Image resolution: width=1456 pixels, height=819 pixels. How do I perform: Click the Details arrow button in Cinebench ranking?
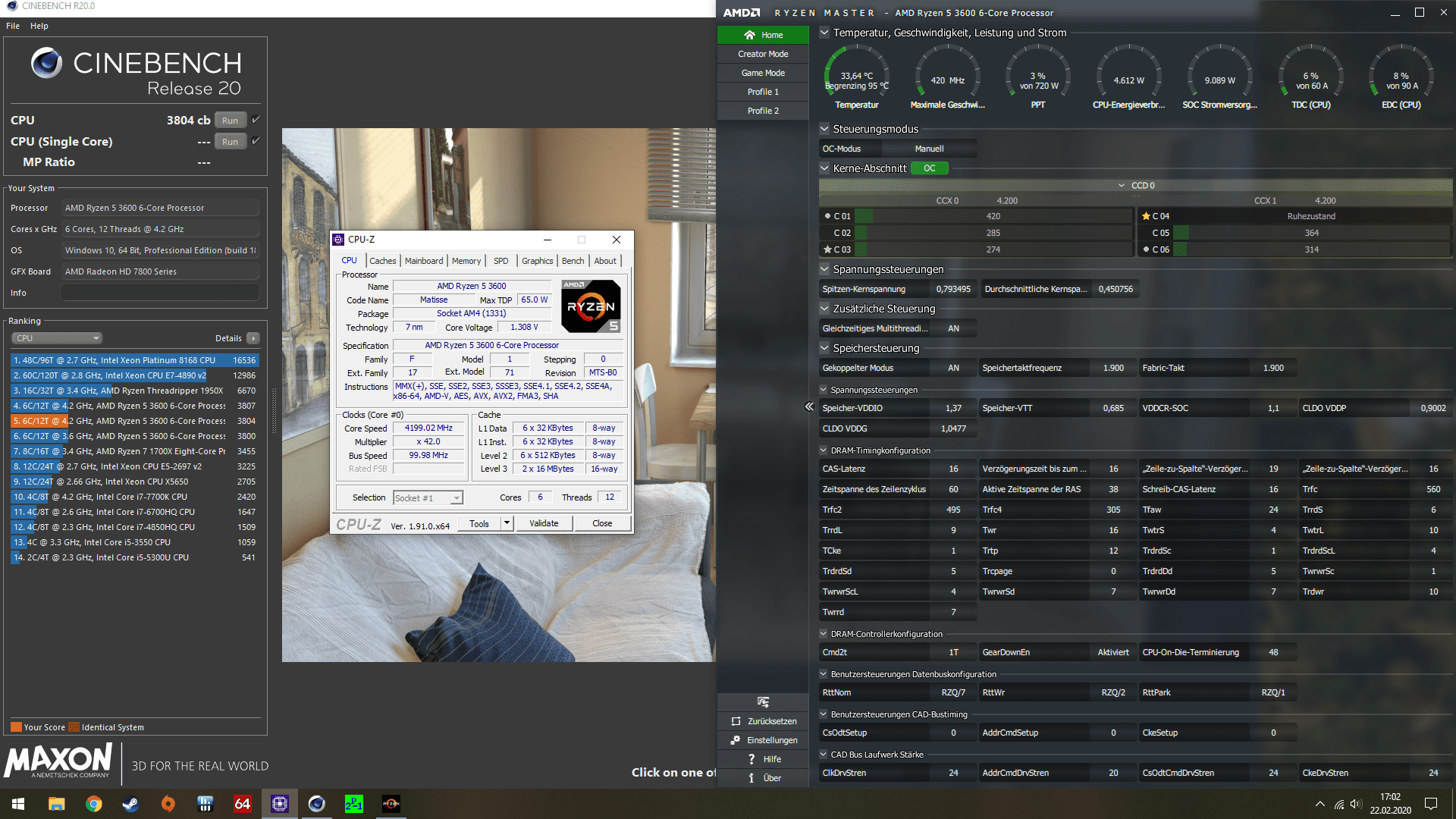tap(253, 338)
